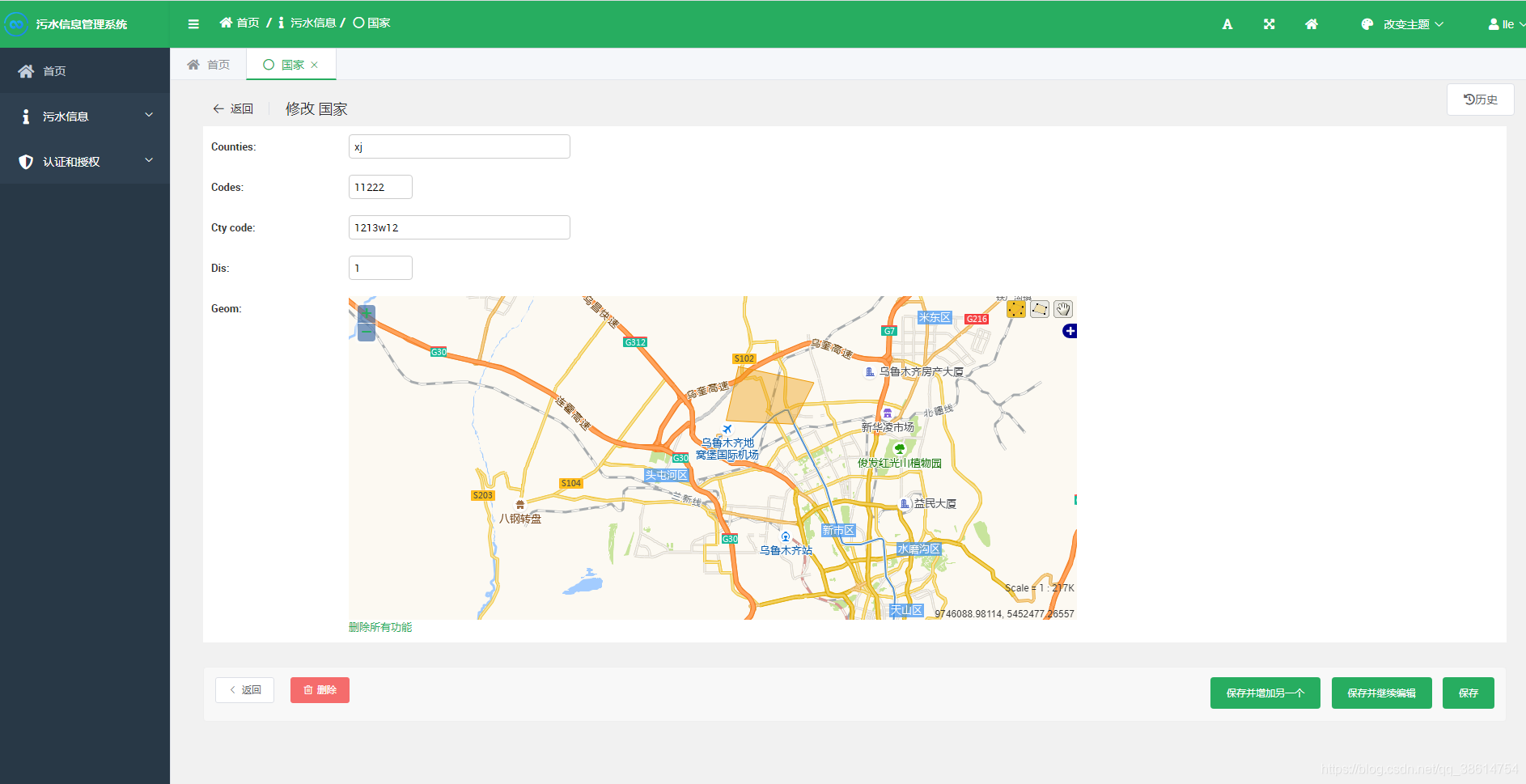Click the 污水信息管理系统 logo icon
The image size is (1526, 784).
pos(16,24)
